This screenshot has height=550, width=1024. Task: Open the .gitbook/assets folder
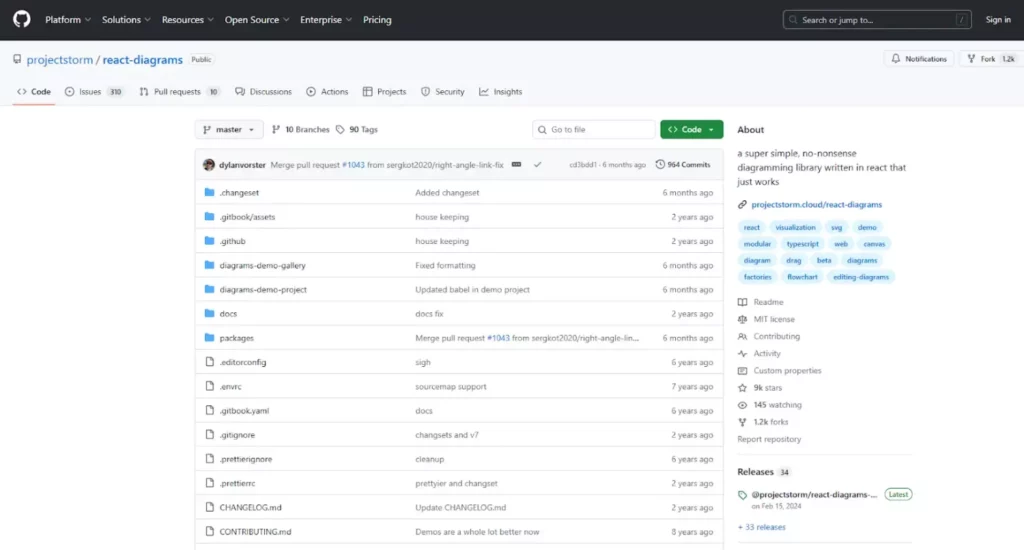point(247,217)
